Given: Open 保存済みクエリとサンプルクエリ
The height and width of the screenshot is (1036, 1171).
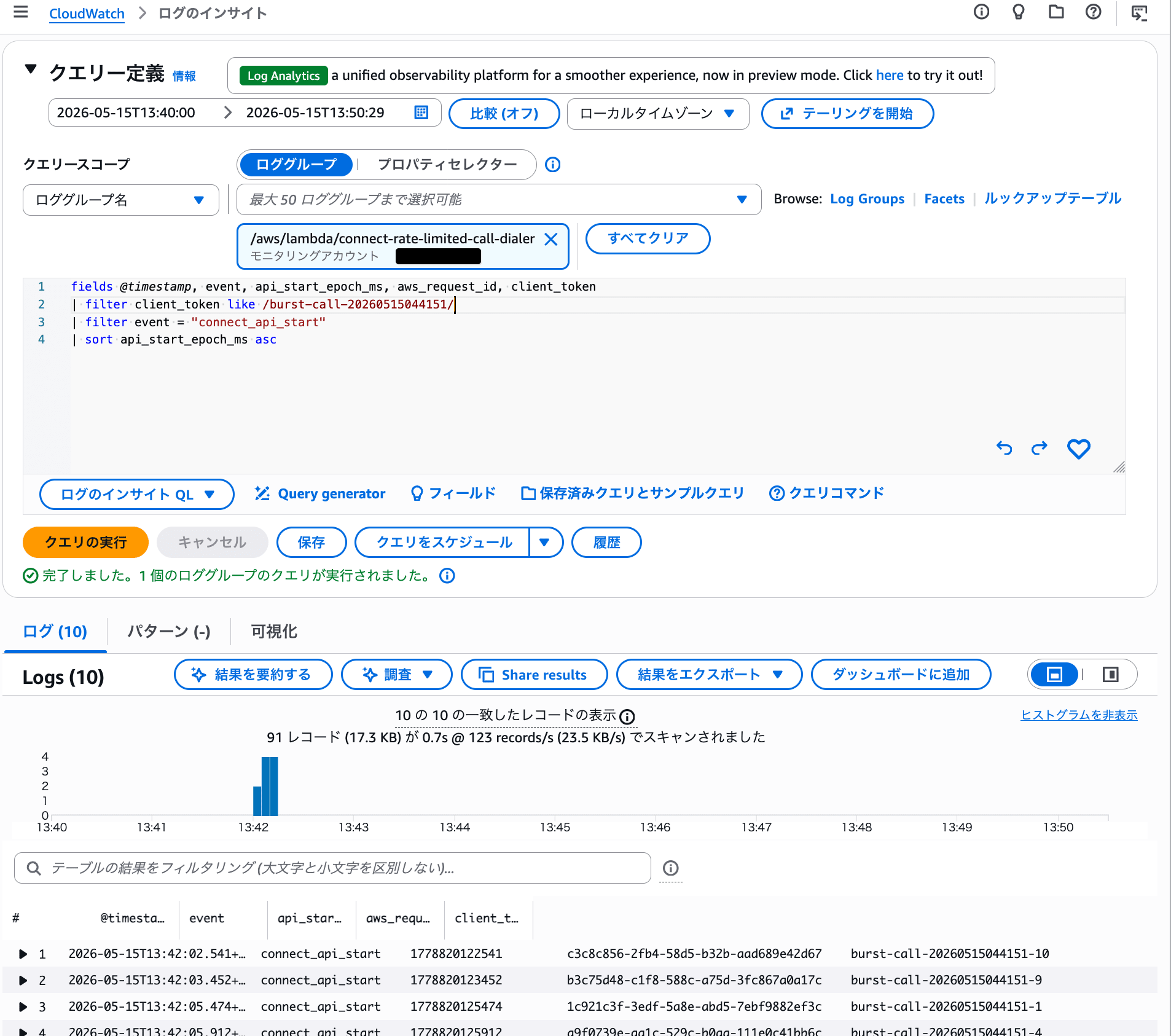Looking at the screenshot, I should point(632,493).
